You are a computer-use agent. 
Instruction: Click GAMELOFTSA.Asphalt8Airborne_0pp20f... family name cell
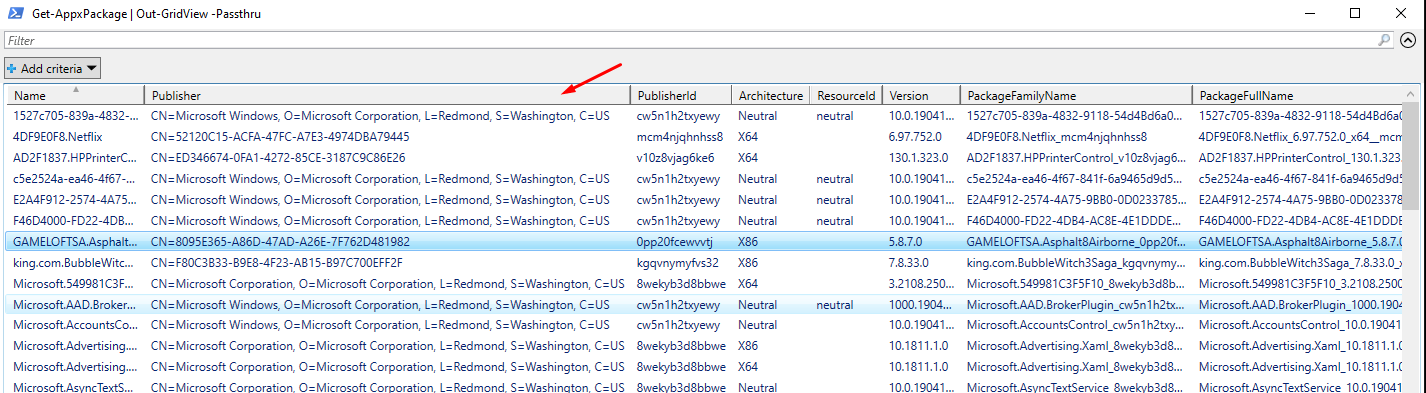[1076, 242]
